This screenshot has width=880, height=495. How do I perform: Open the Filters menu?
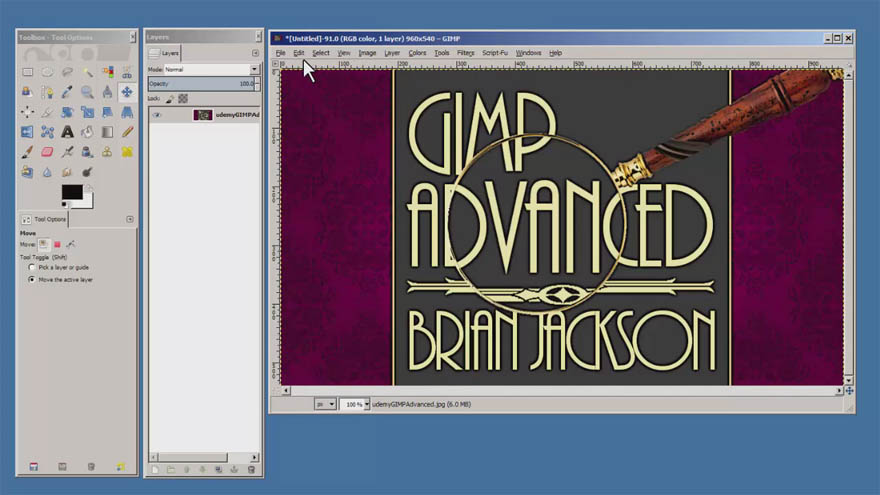[x=465, y=53]
